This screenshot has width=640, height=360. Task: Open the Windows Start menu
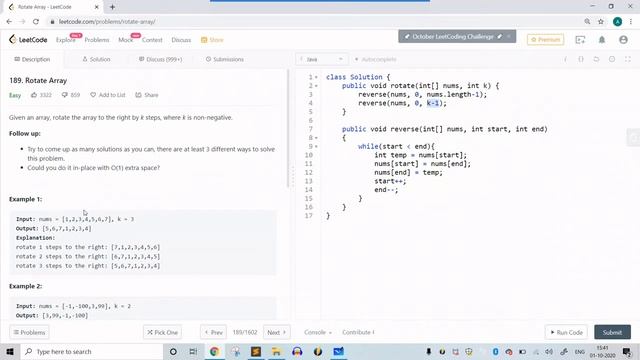tap(10, 351)
